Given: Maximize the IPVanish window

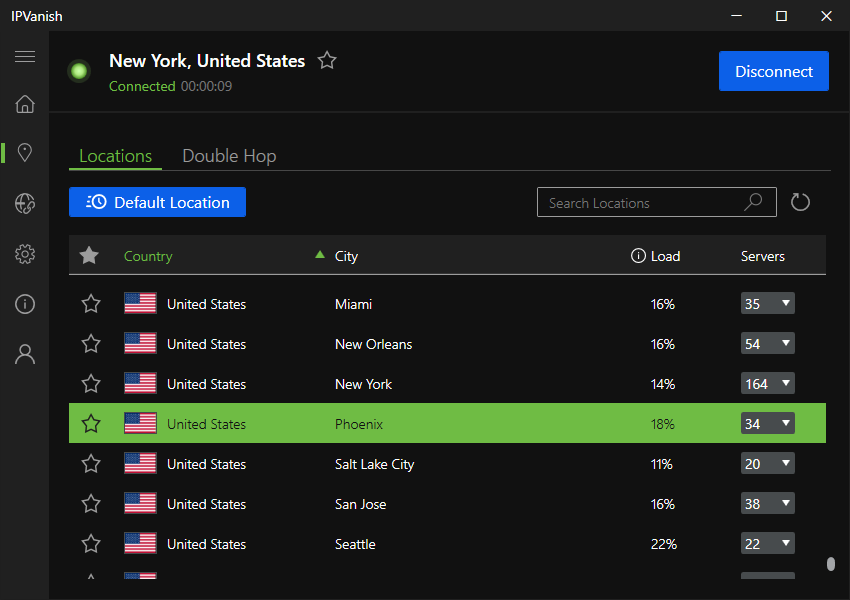Looking at the screenshot, I should (x=781, y=16).
